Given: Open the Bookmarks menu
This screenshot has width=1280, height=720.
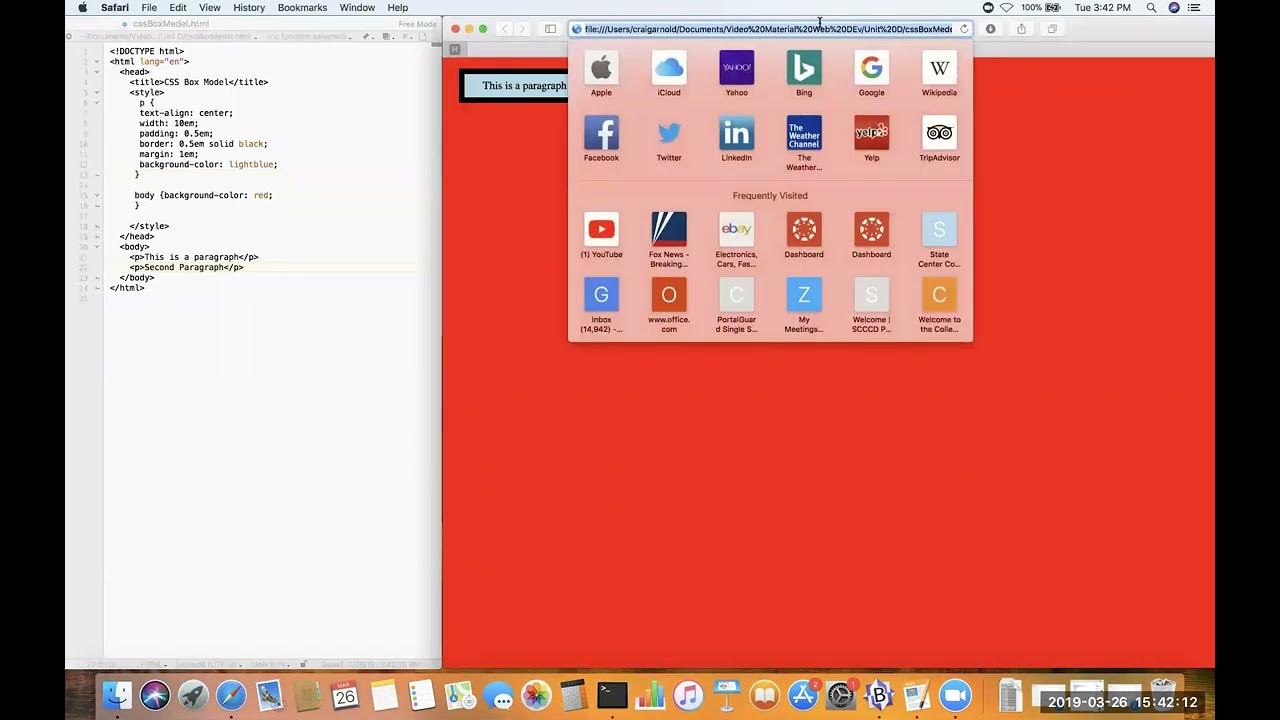Looking at the screenshot, I should (302, 7).
